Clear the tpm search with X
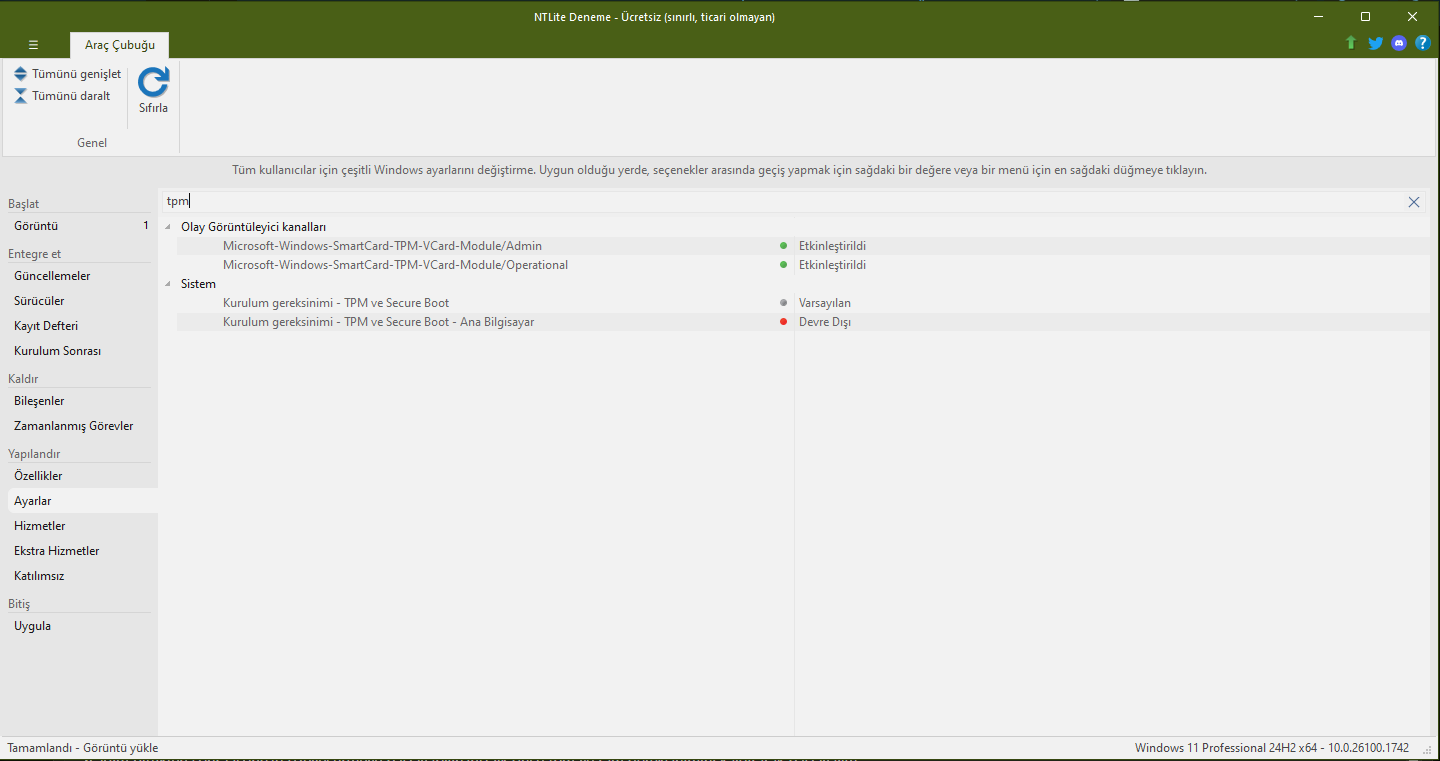1440x761 pixels. click(1414, 202)
